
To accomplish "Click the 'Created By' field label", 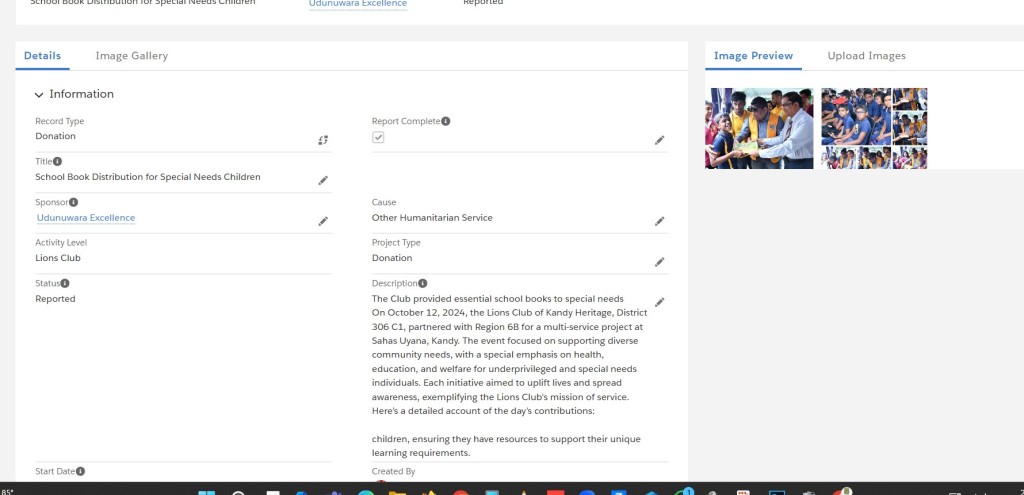I will coord(393,471).
